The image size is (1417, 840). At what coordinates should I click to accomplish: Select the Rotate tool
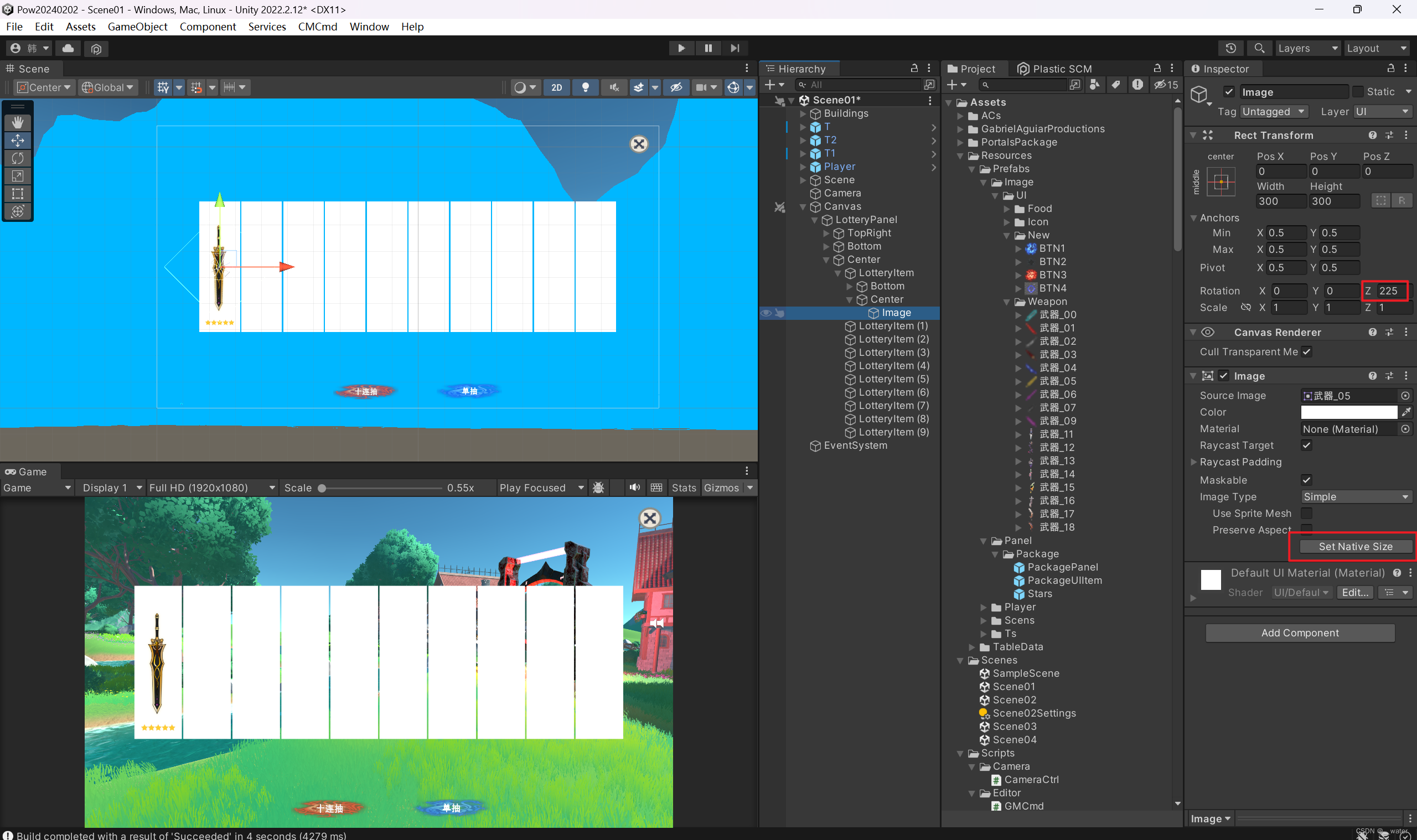(18, 158)
